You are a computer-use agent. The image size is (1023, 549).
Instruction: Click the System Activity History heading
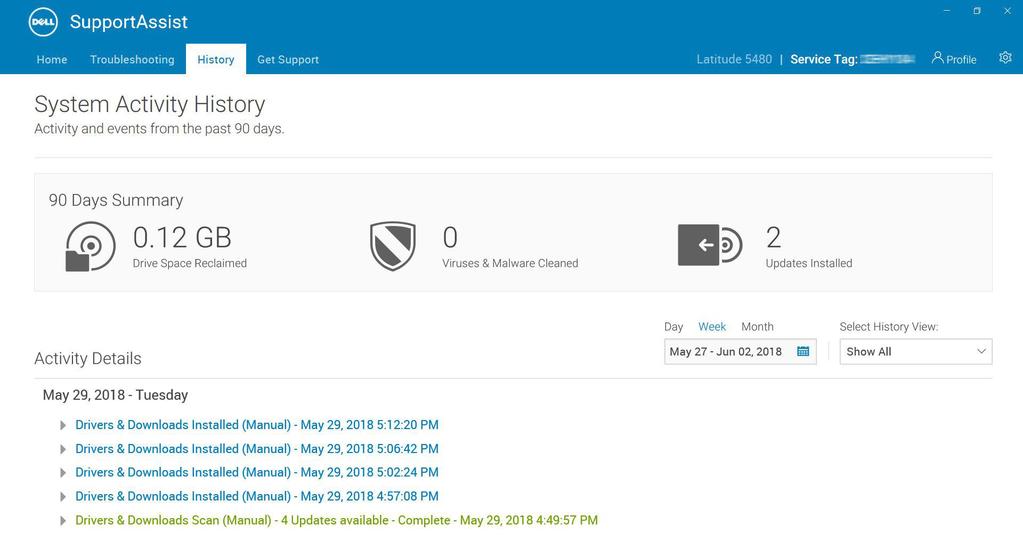pos(149,104)
